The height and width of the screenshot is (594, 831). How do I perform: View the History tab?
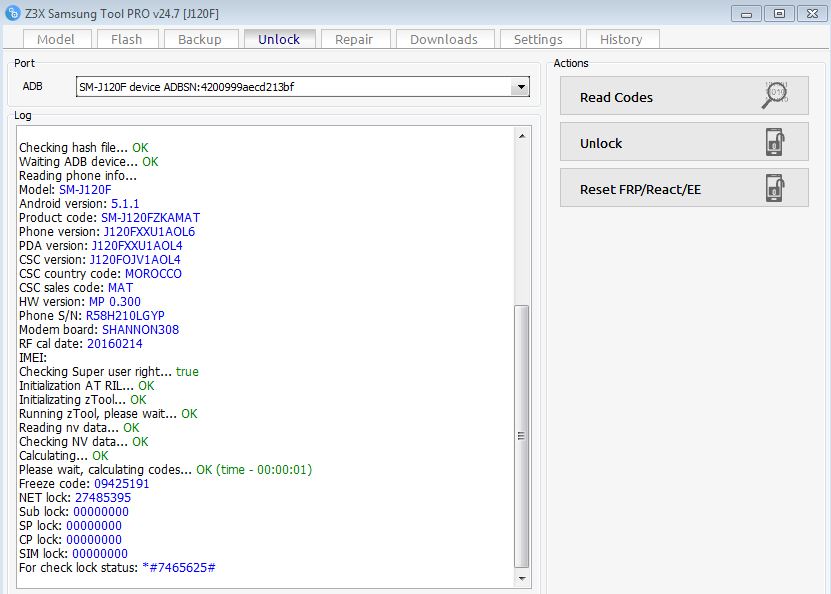tap(622, 39)
